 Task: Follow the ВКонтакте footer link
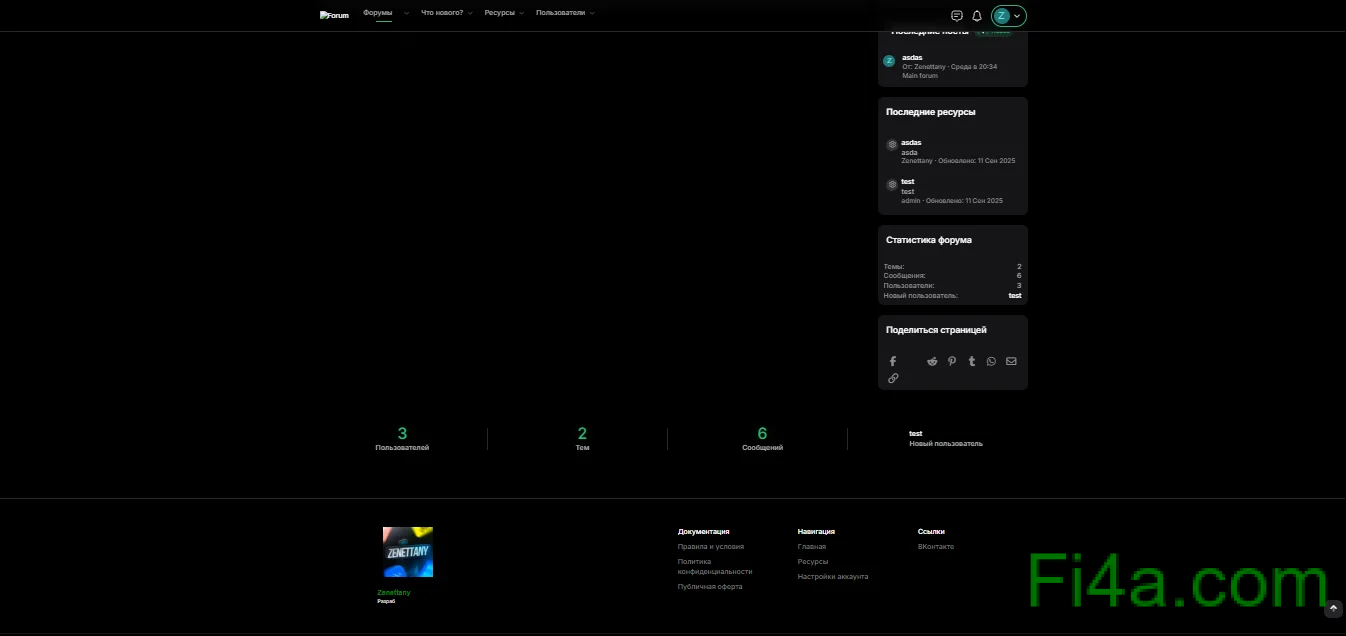click(x=935, y=547)
